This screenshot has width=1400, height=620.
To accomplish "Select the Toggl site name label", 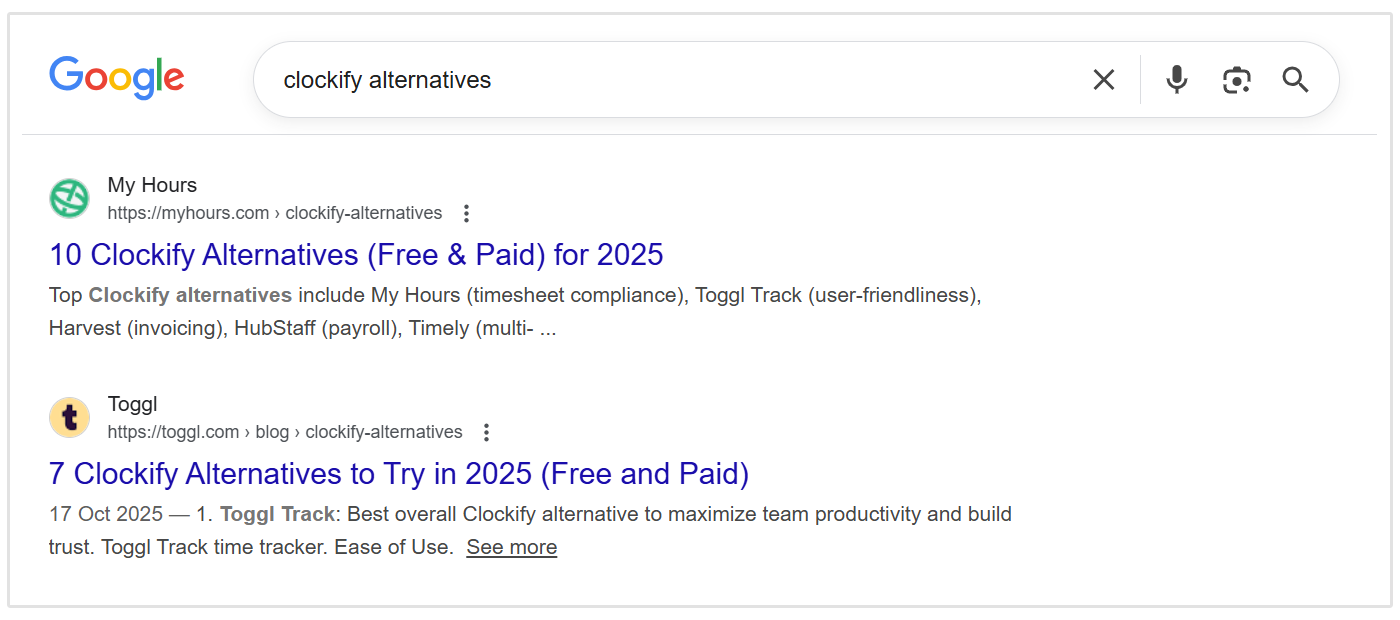I will tap(132, 403).
